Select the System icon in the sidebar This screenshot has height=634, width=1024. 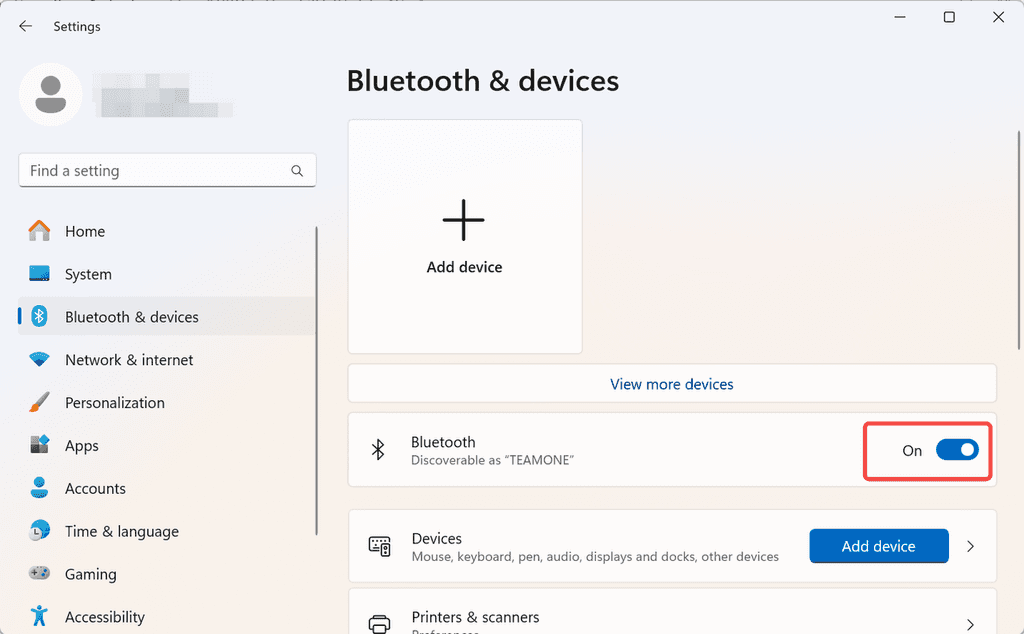click(x=40, y=274)
